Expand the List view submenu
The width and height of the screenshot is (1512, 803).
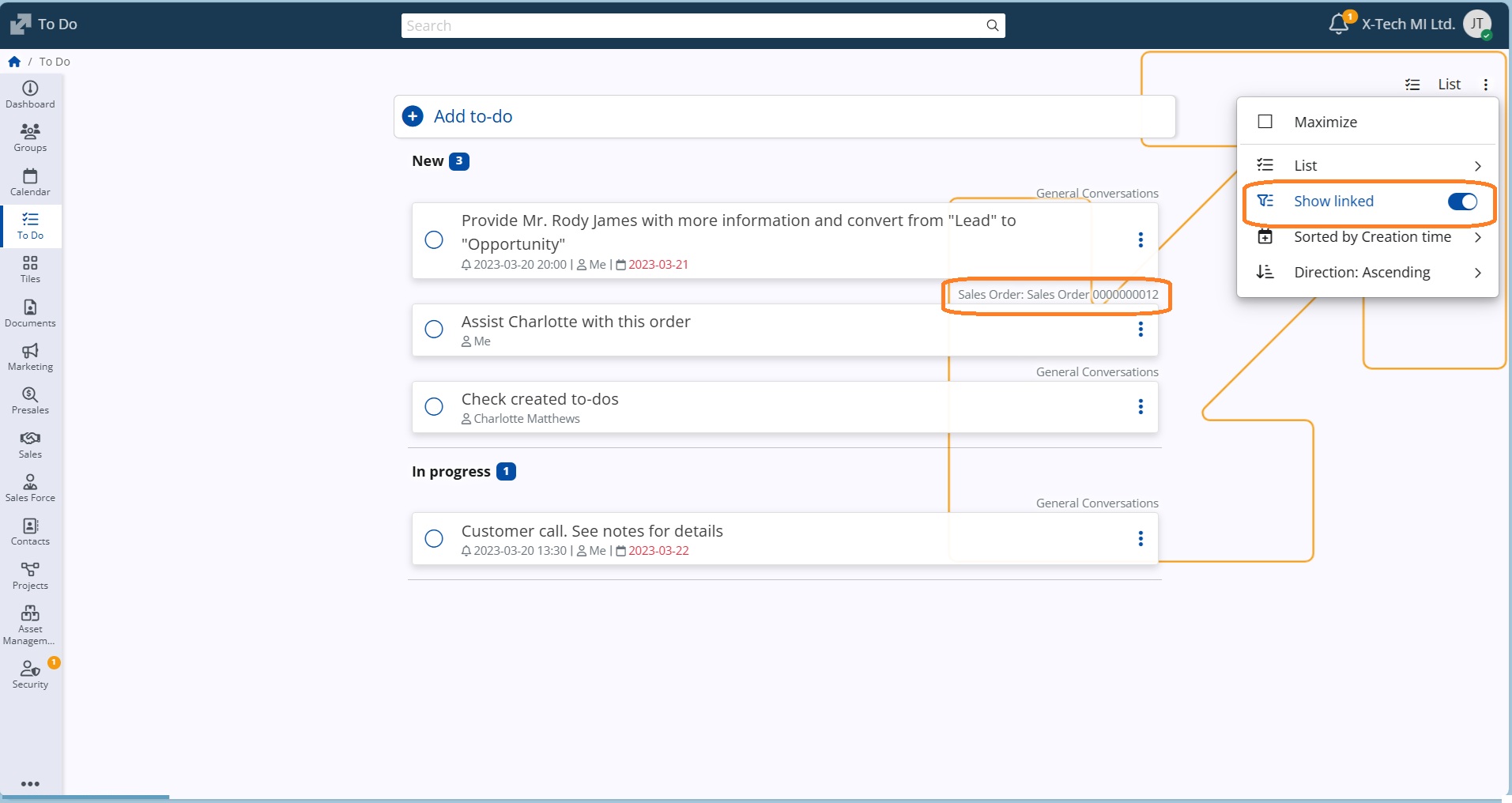[1367, 165]
